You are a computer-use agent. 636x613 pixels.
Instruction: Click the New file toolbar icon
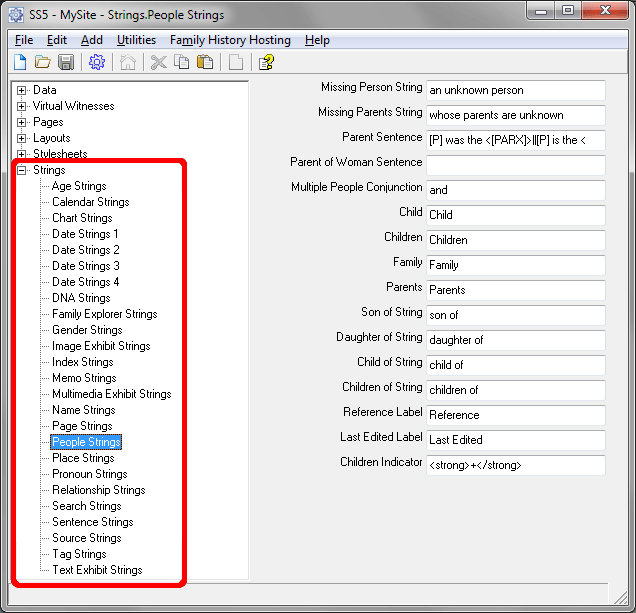pos(20,63)
